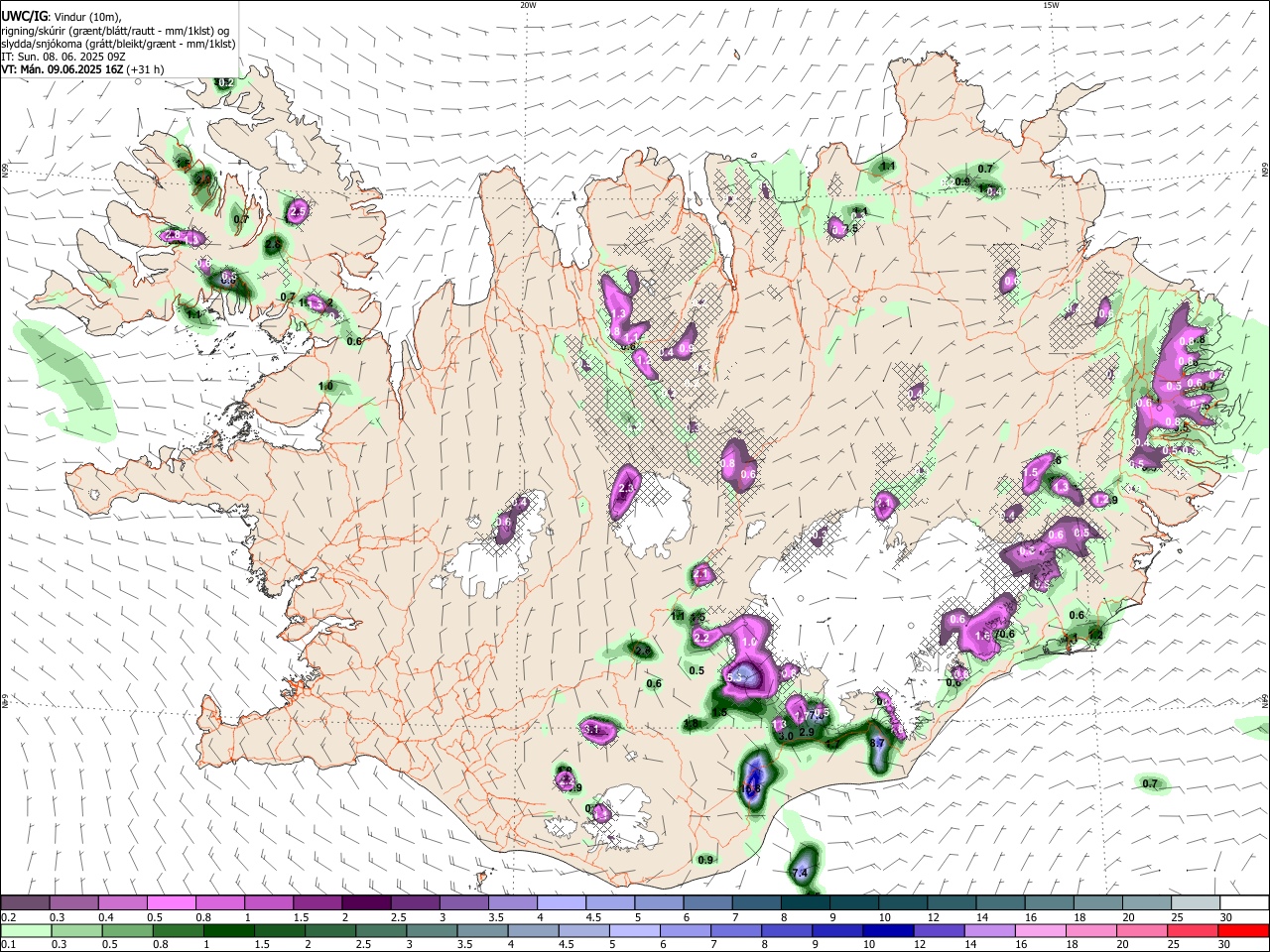Screen dimensions: 1270x952
Task: Click the 'rigning/skúrir' legend description line
Action: (x=114, y=31)
